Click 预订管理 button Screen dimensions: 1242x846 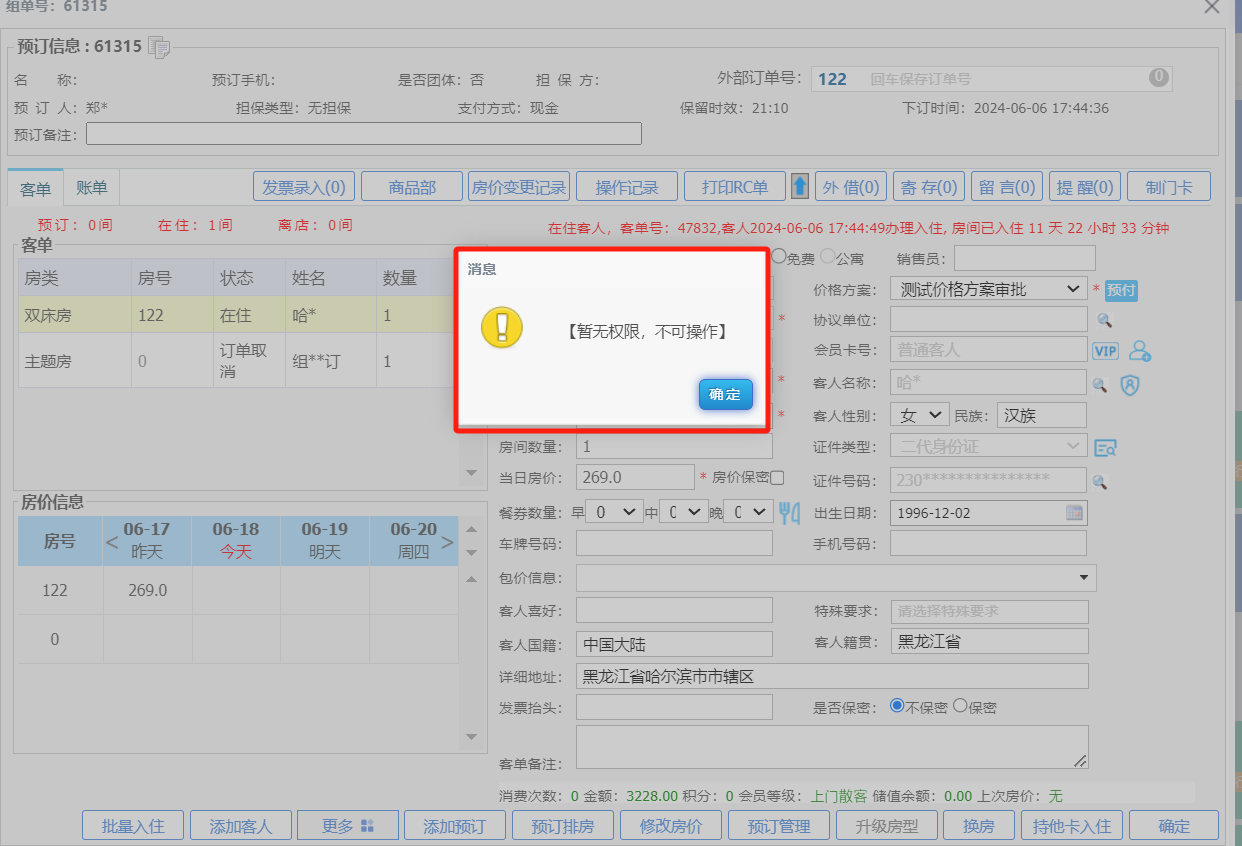779,826
